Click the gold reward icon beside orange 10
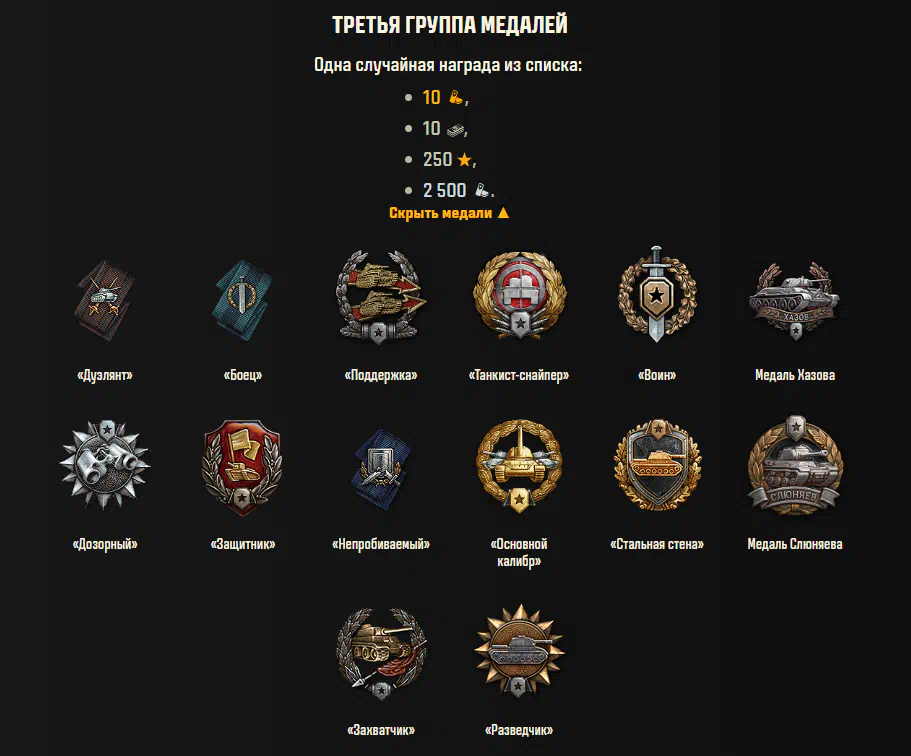 (x=456, y=96)
